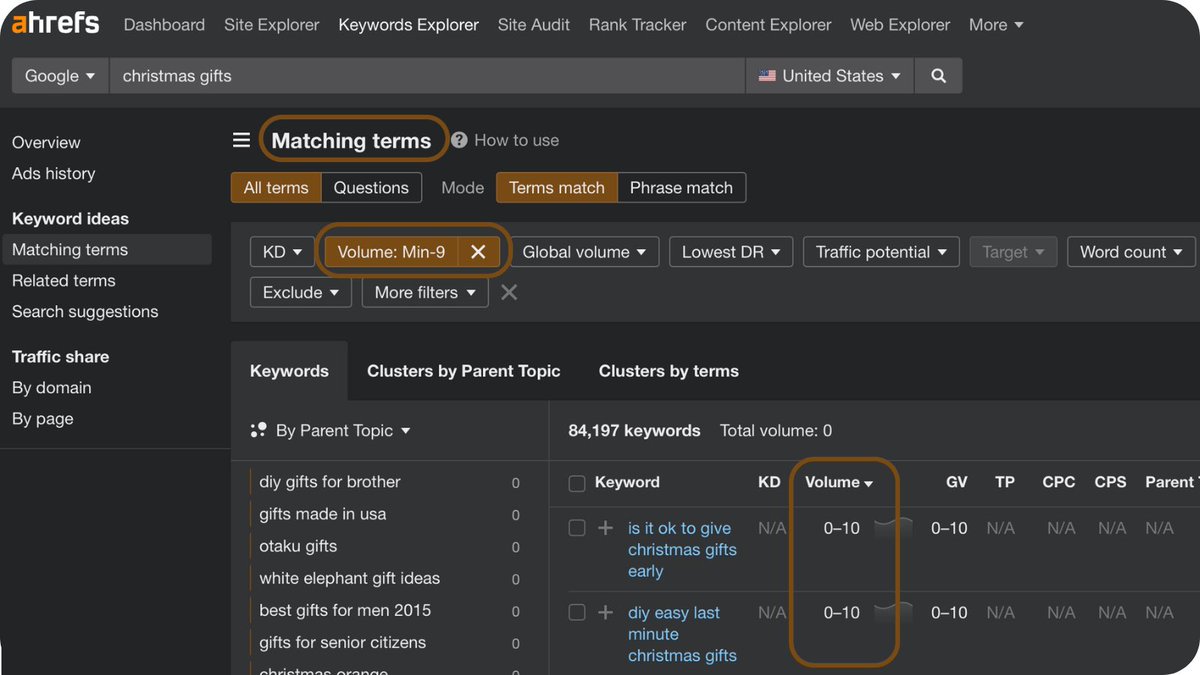The height and width of the screenshot is (675, 1200).
Task: Select the 'white elephant gift ideas' parent topic
Action: (x=349, y=578)
